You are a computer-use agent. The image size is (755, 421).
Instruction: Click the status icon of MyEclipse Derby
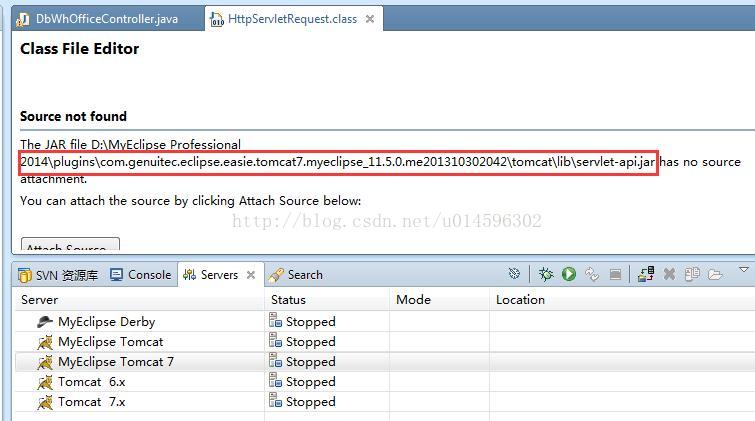(x=275, y=320)
